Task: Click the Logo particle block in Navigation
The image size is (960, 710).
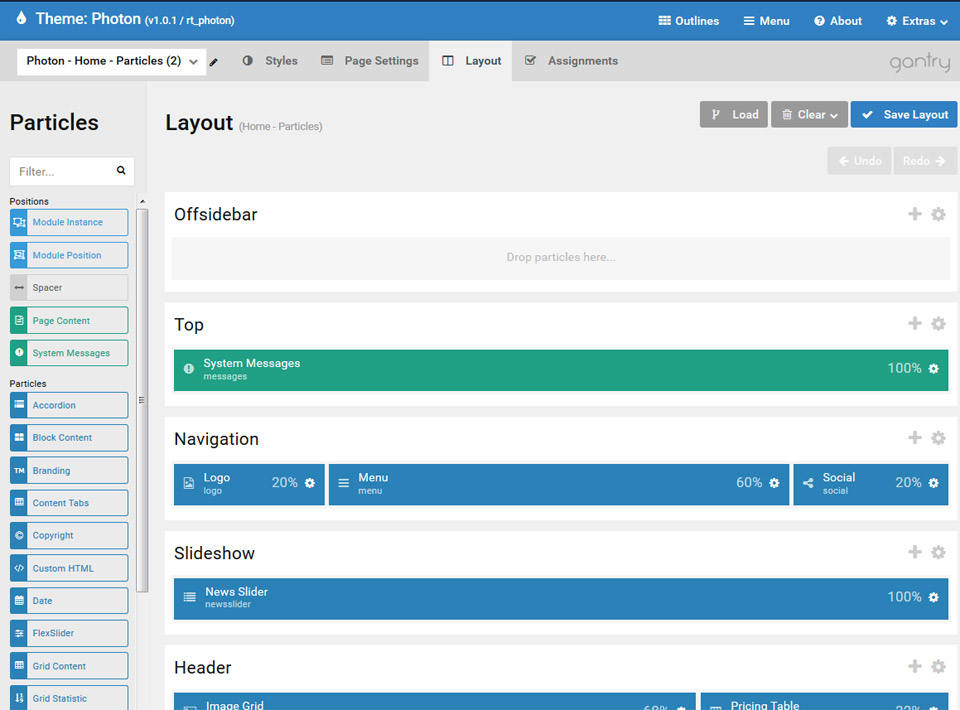Action: pyautogui.click(x=249, y=484)
